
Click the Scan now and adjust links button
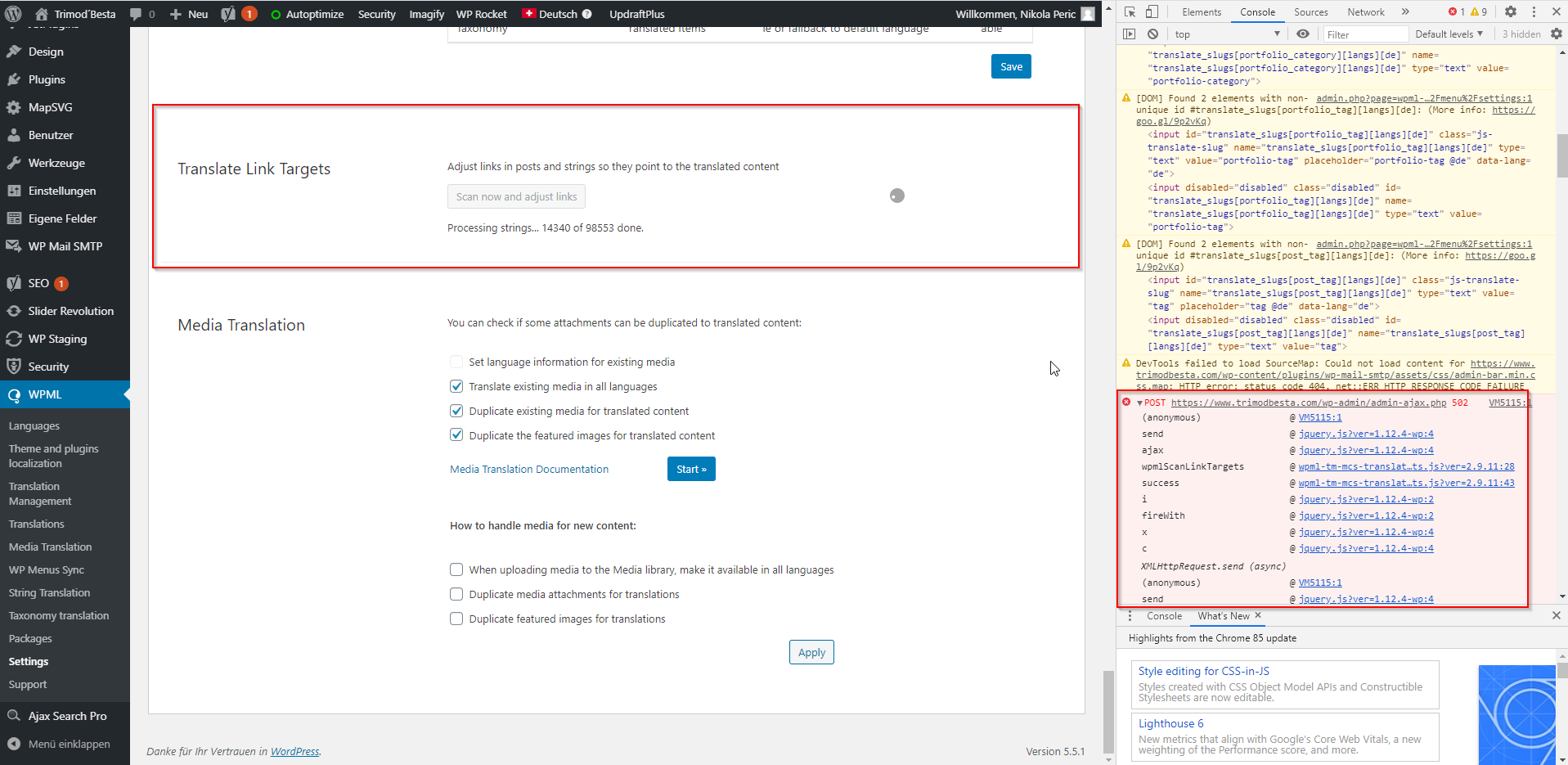516,196
